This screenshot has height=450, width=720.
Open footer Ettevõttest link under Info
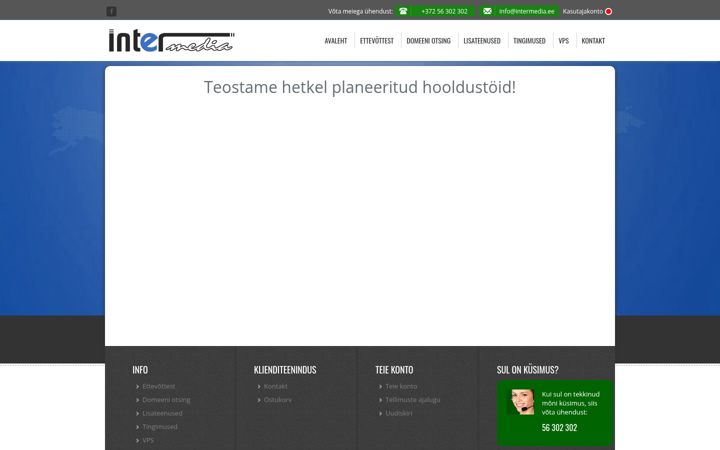coord(158,387)
